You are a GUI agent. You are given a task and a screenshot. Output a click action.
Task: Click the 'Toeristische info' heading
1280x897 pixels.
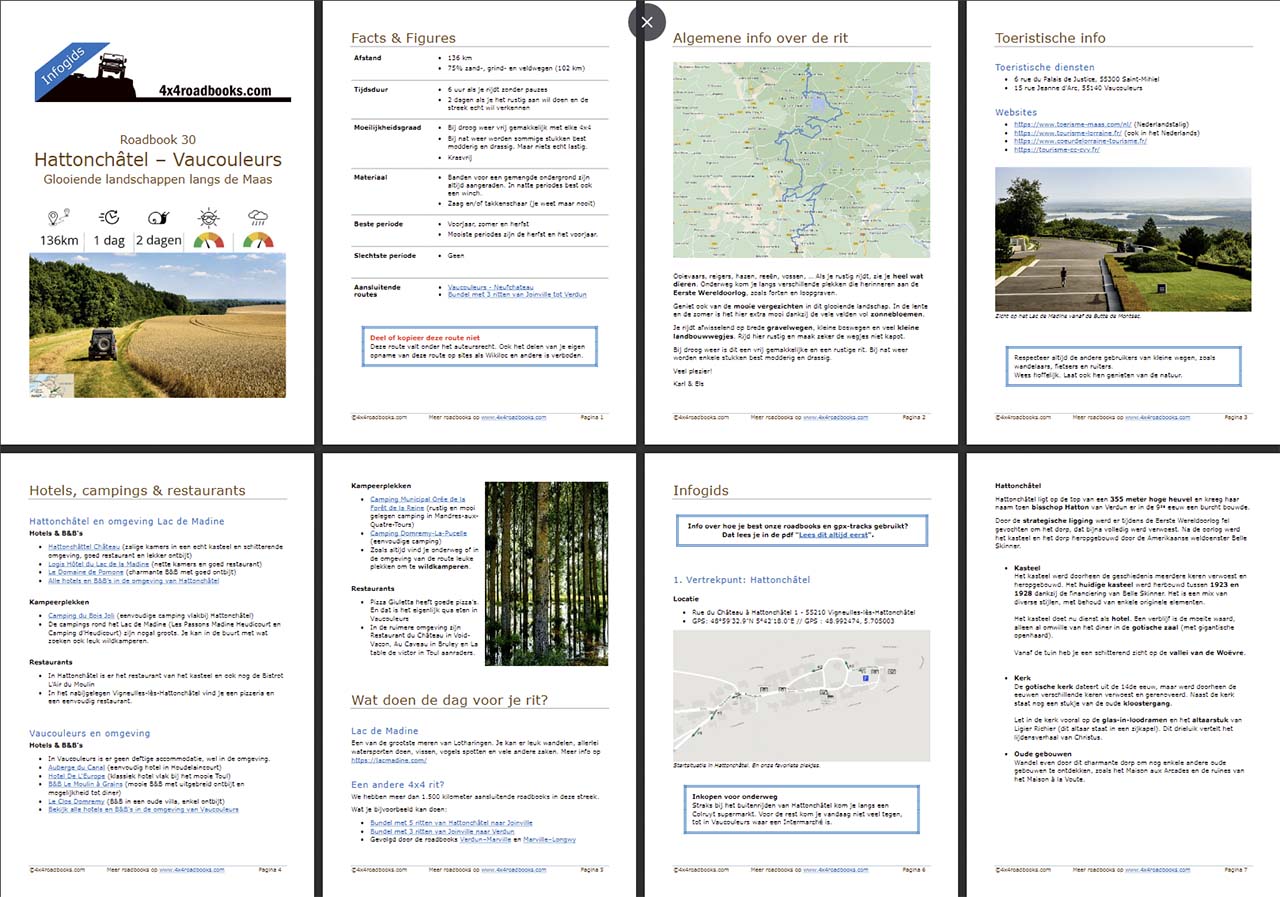(x=1050, y=38)
